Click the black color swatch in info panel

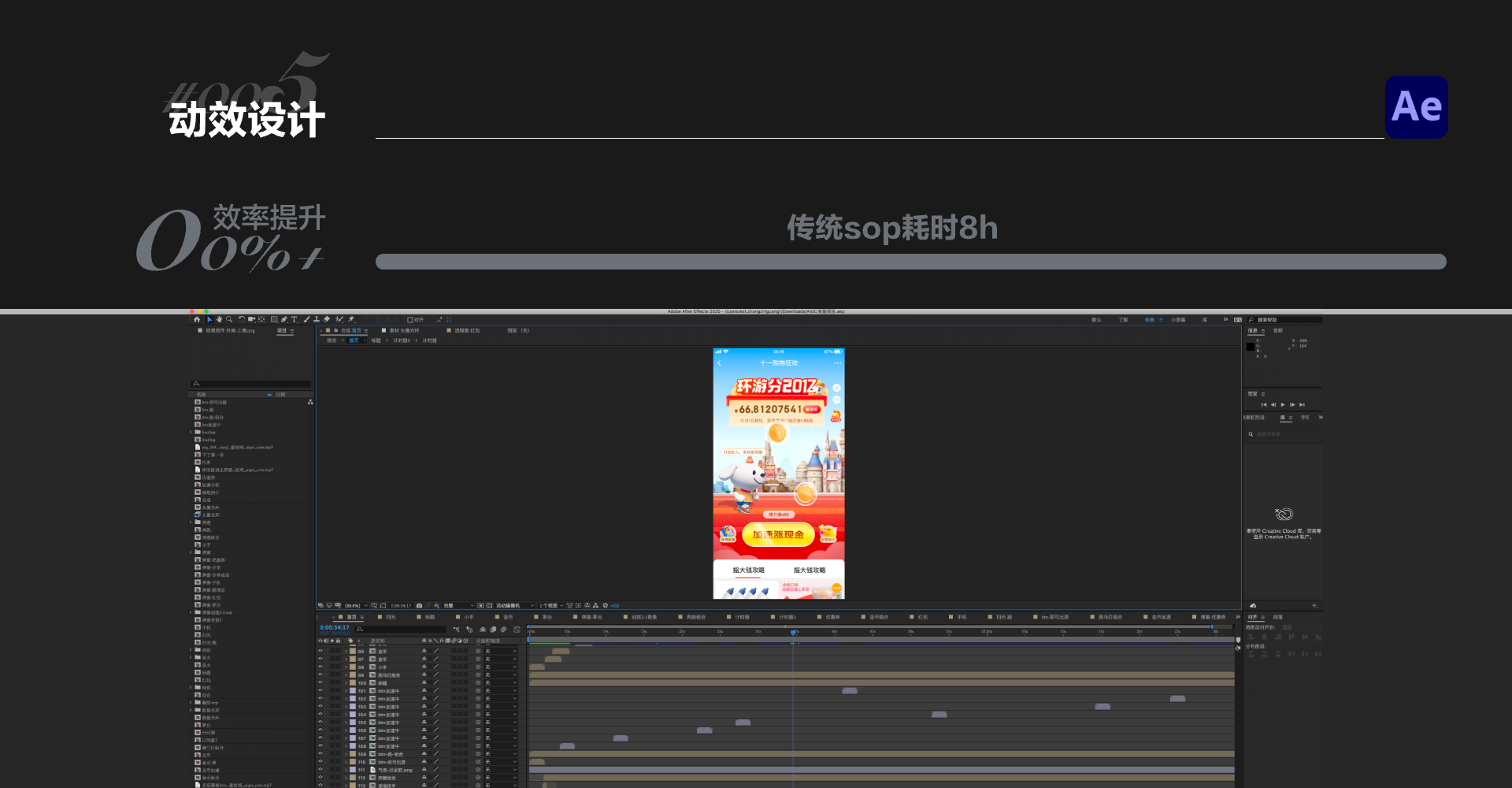click(1250, 347)
